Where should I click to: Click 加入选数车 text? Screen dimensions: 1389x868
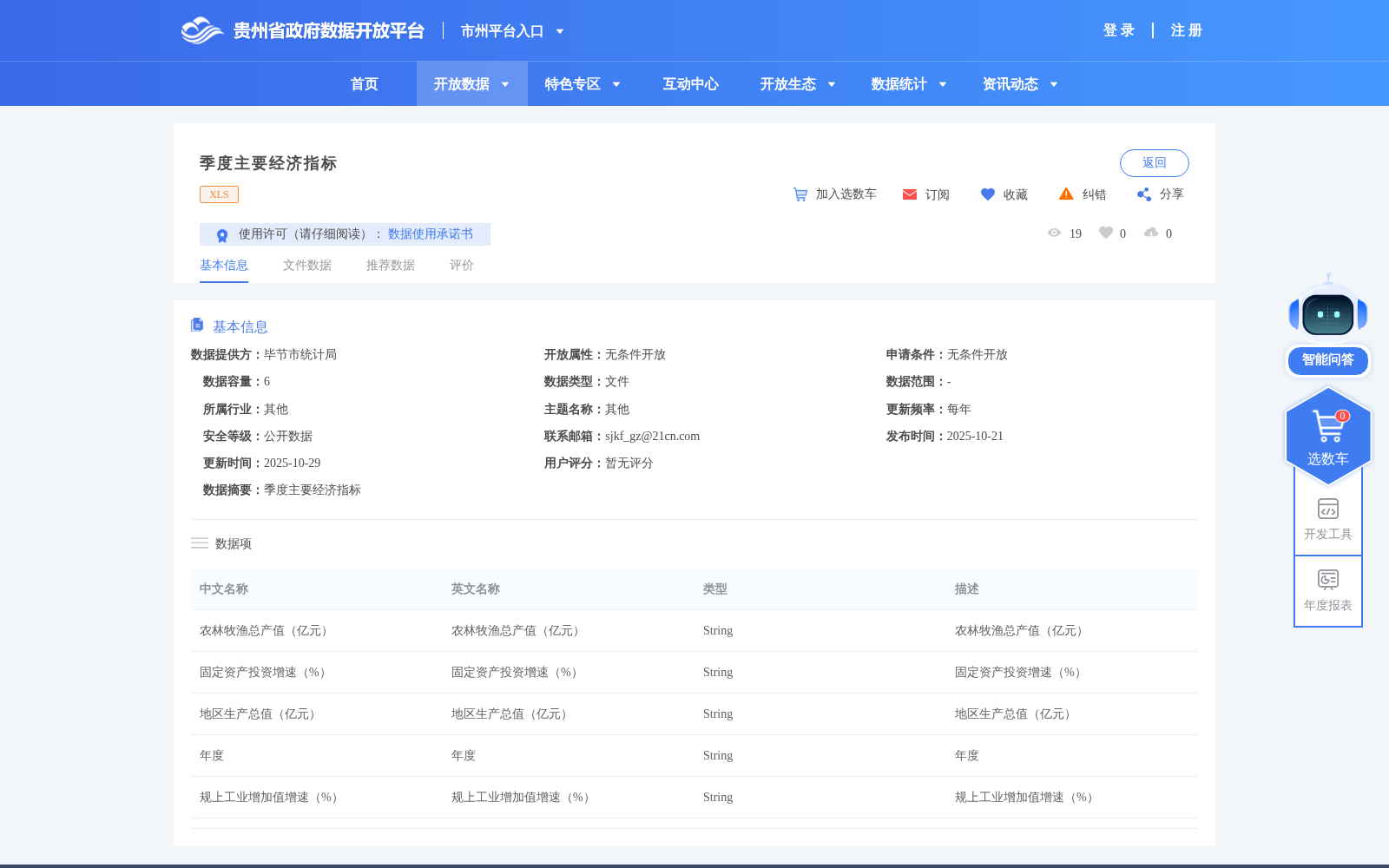pos(846,194)
